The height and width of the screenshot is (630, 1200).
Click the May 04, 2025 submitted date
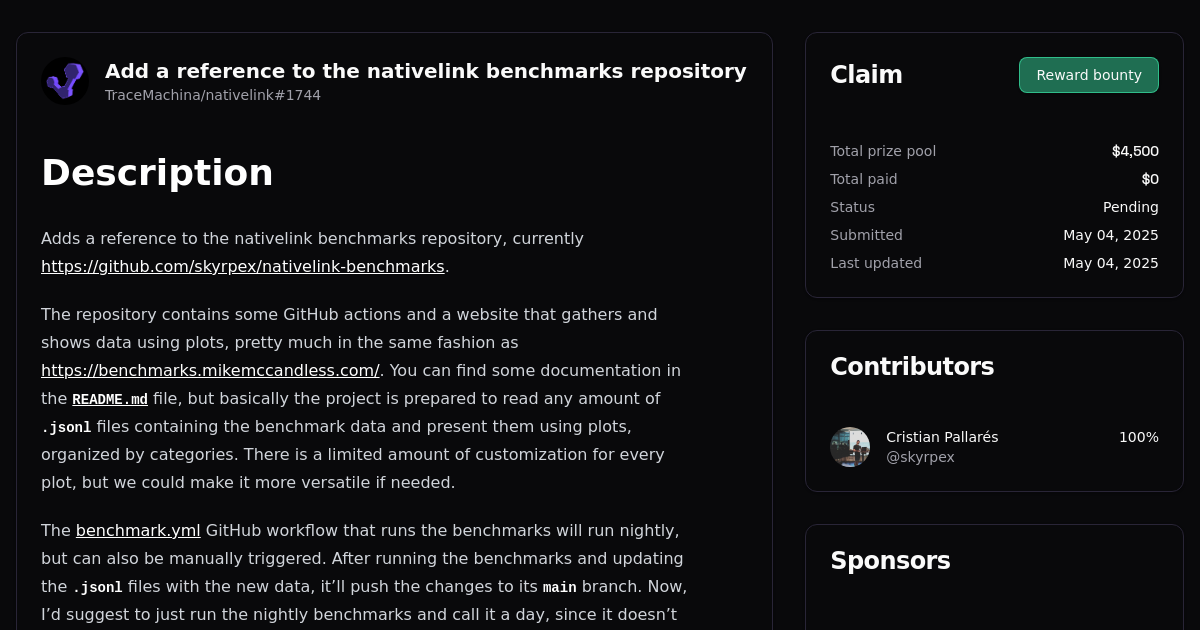1111,235
